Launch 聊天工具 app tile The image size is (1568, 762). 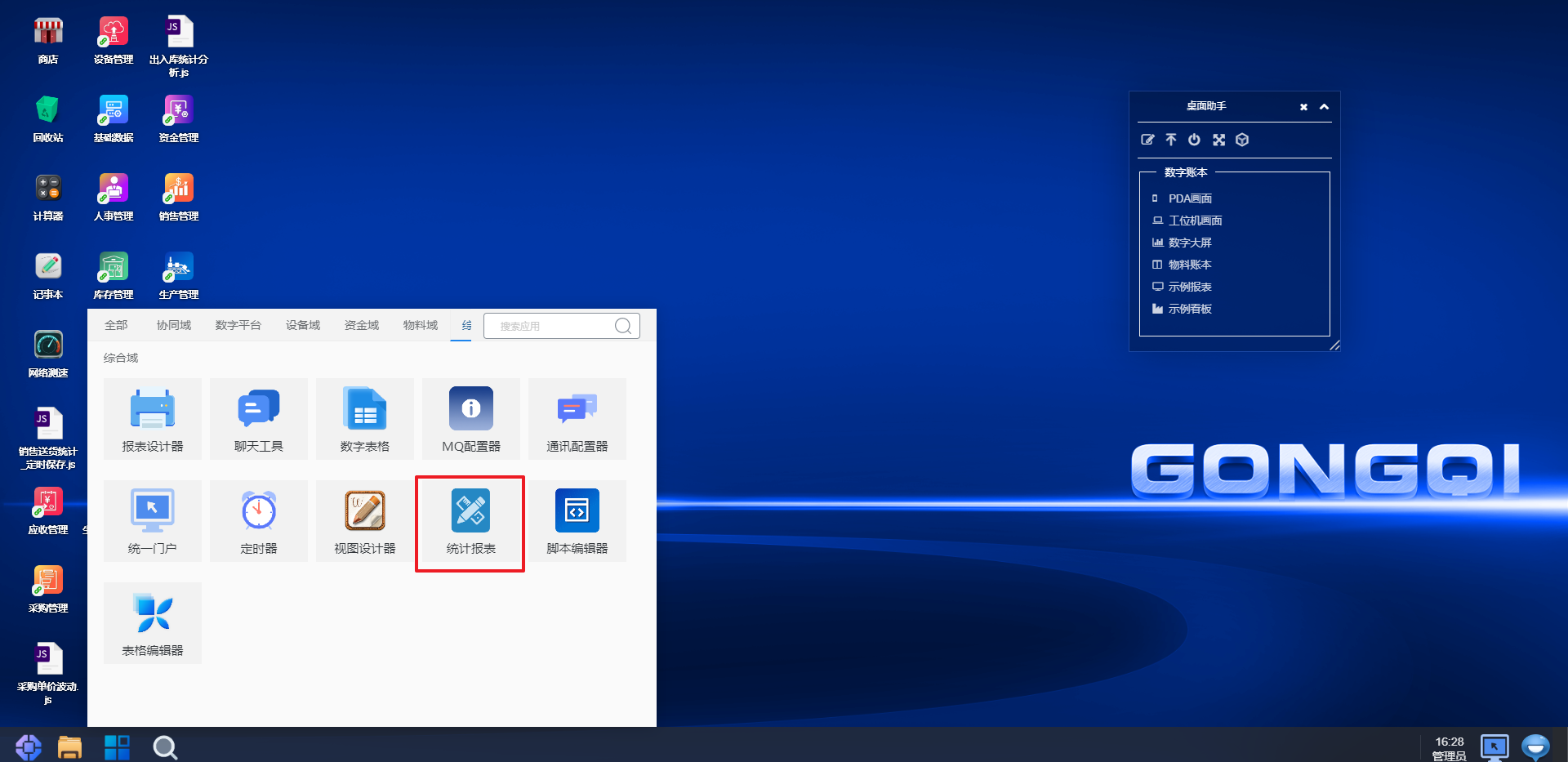(259, 419)
